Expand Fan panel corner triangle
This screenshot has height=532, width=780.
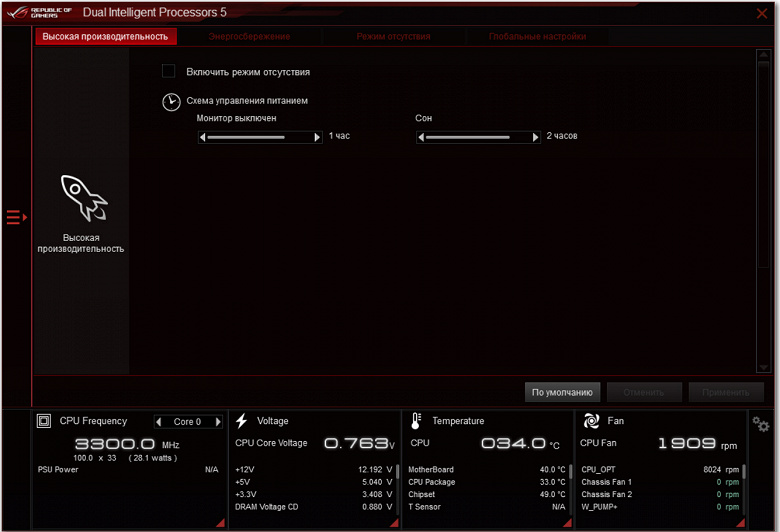(x=740, y=523)
